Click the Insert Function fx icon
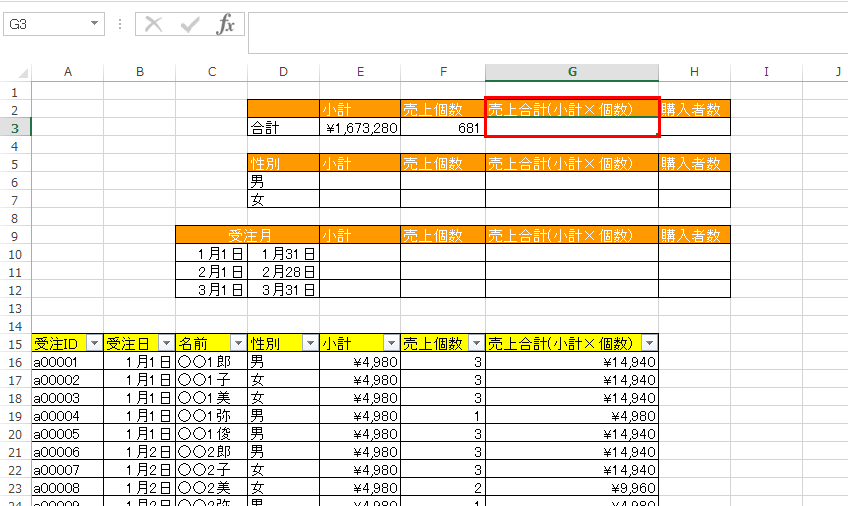The width and height of the screenshot is (848, 506). [x=226, y=24]
